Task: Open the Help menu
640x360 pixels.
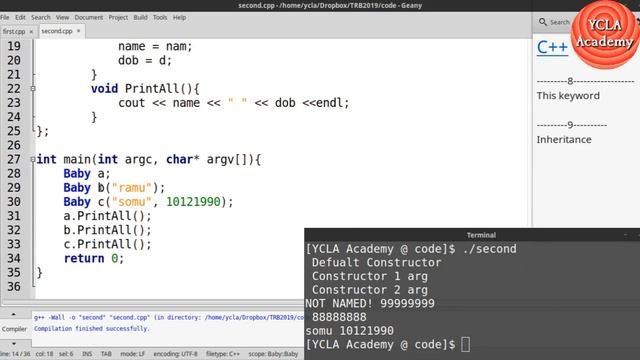Action: [179, 18]
